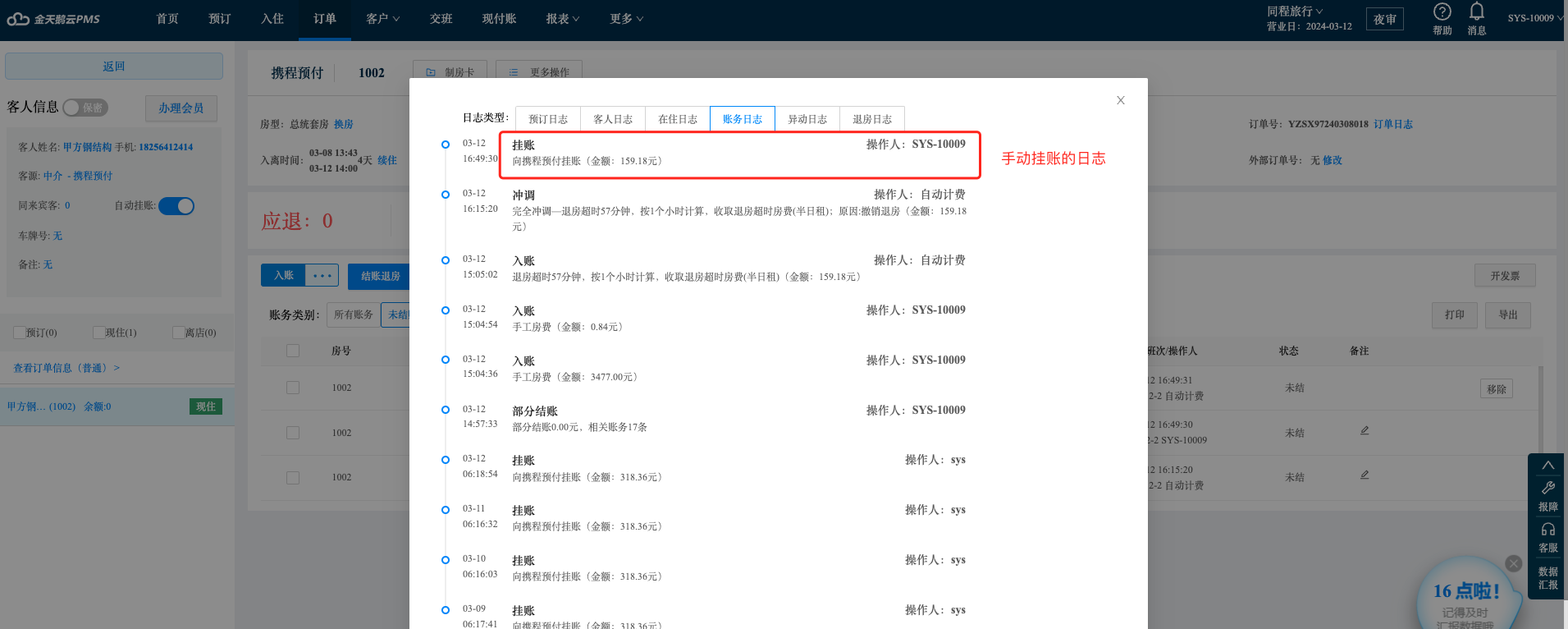Image resolution: width=1568 pixels, height=629 pixels.
Task: Open the 报障 wrench tool
Action: (x=1547, y=496)
